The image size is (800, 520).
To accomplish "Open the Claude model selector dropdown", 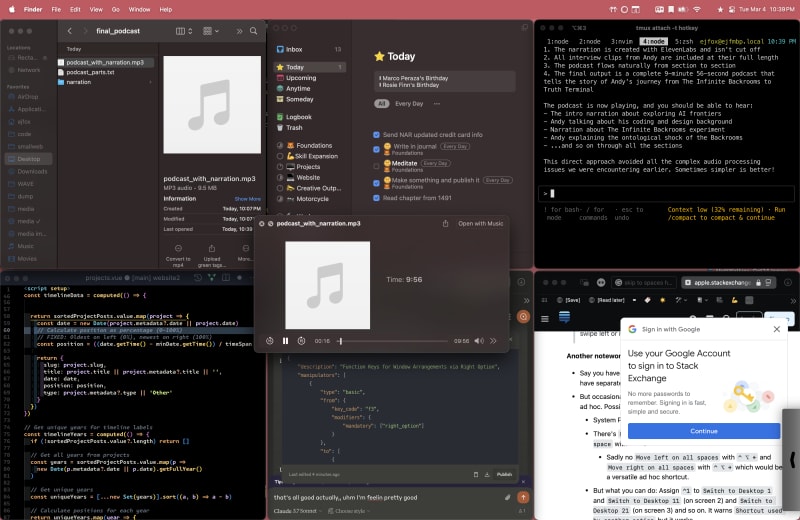I will click(x=296, y=511).
